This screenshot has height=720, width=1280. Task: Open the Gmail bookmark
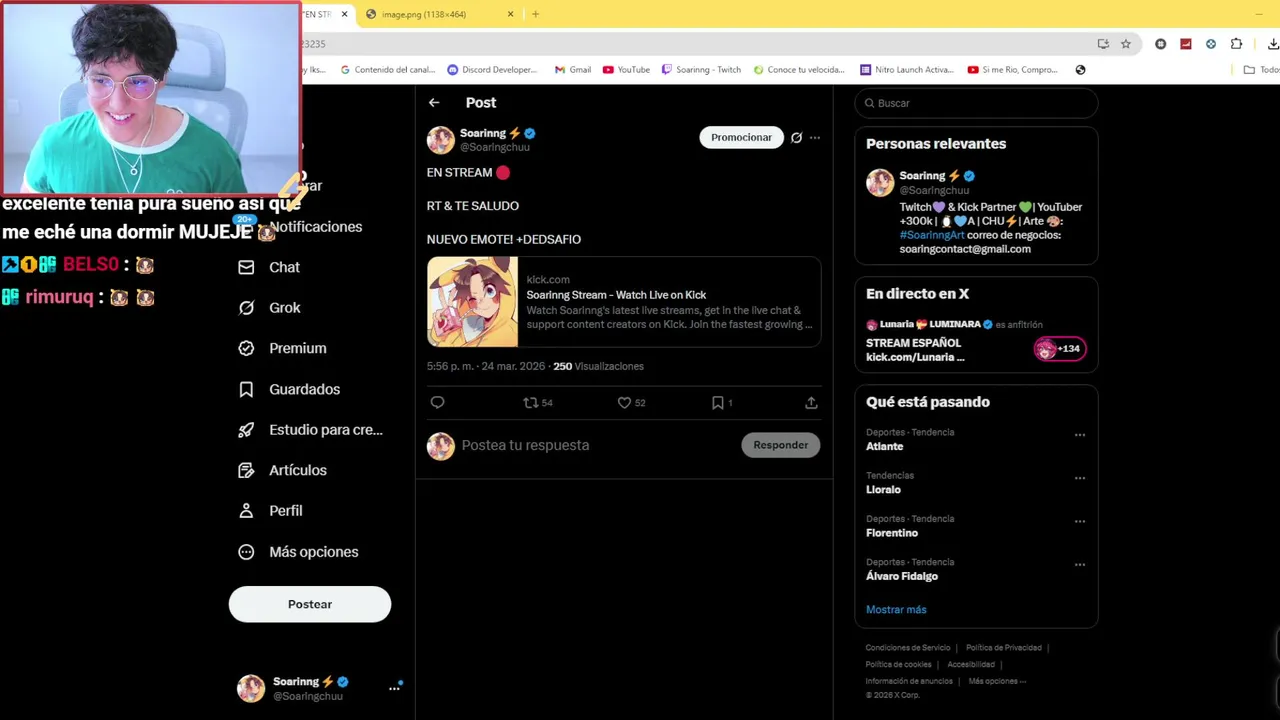point(573,70)
